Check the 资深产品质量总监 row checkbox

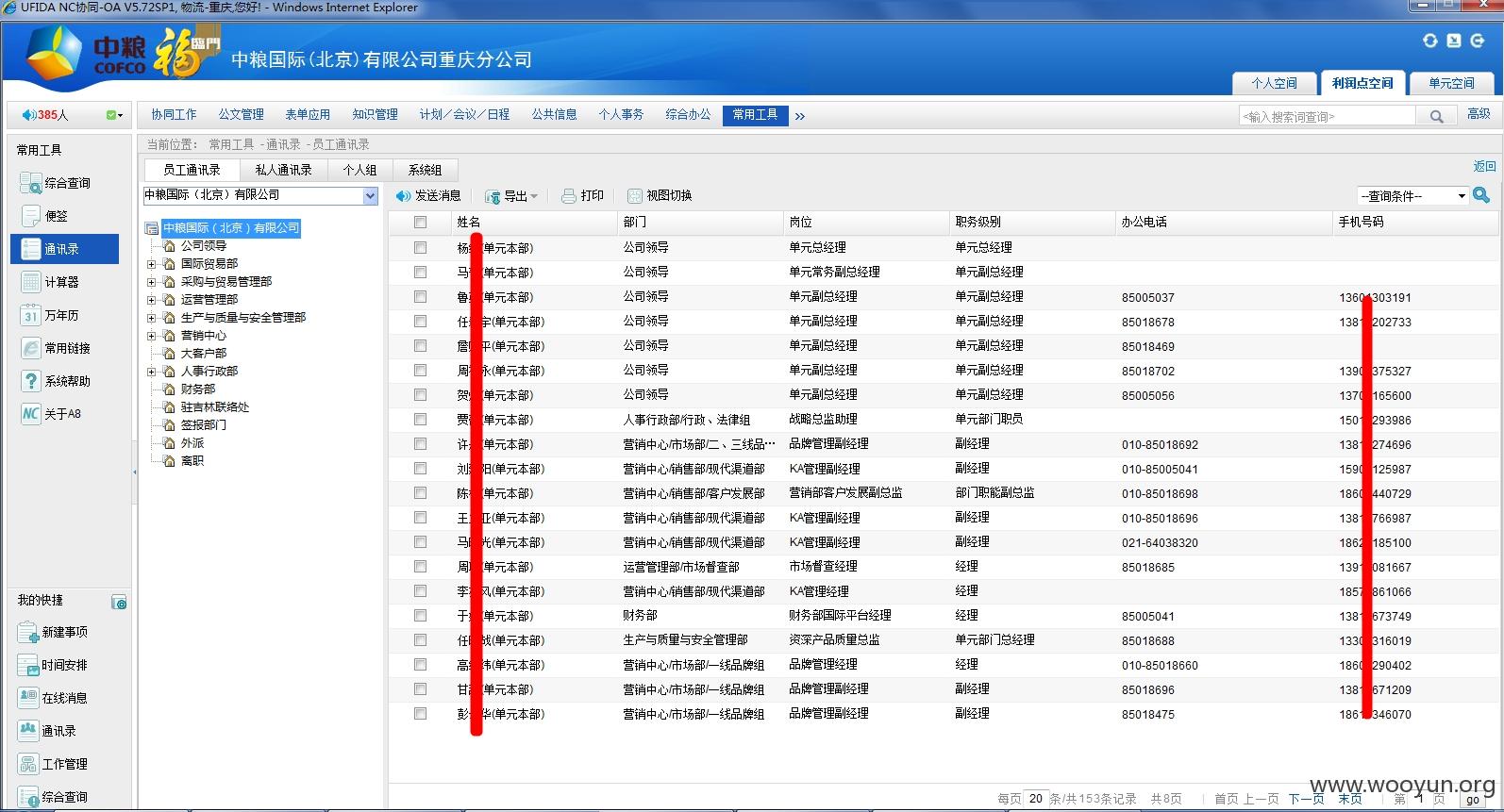[x=420, y=640]
